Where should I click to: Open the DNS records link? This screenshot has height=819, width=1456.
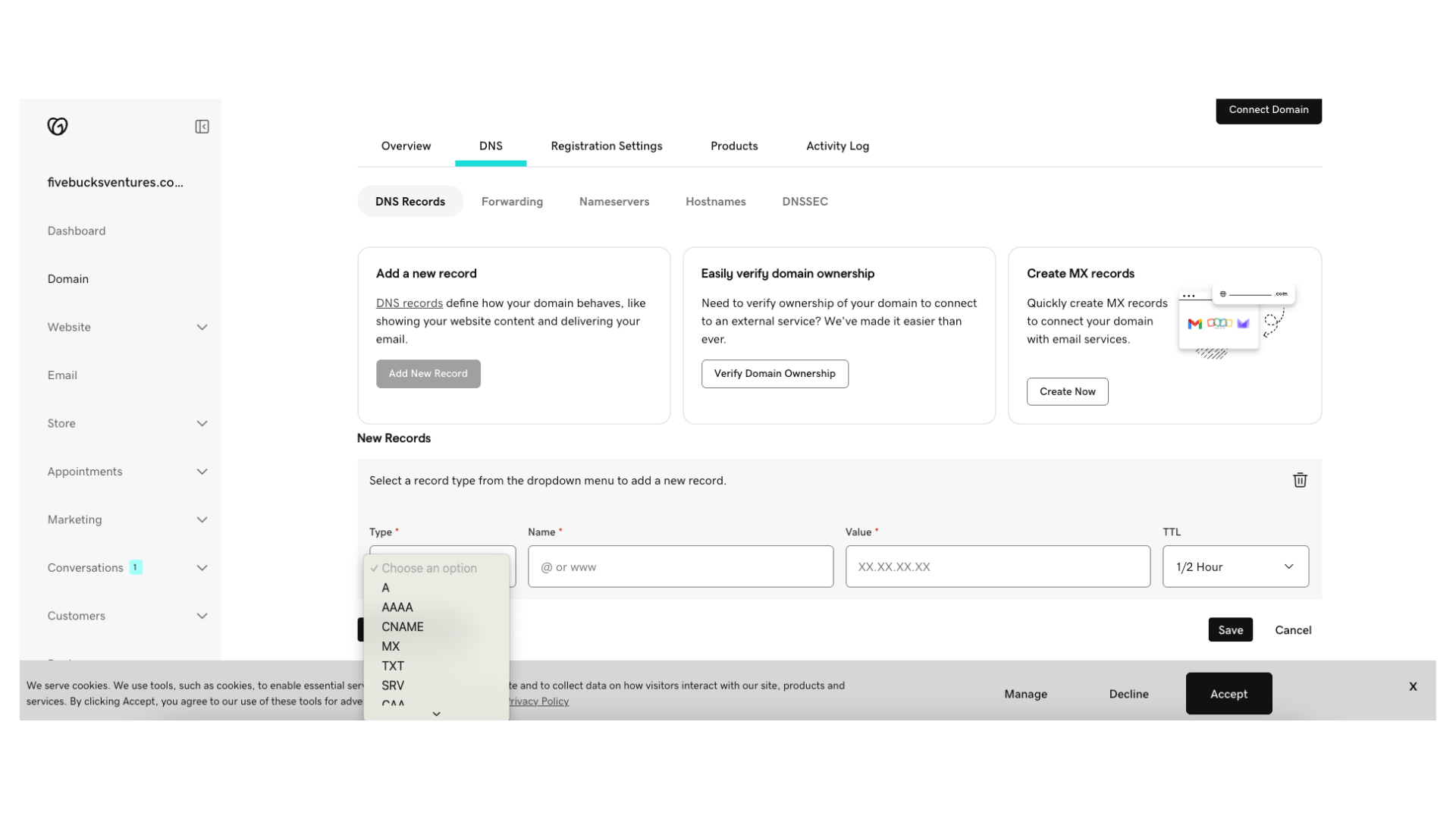[409, 303]
